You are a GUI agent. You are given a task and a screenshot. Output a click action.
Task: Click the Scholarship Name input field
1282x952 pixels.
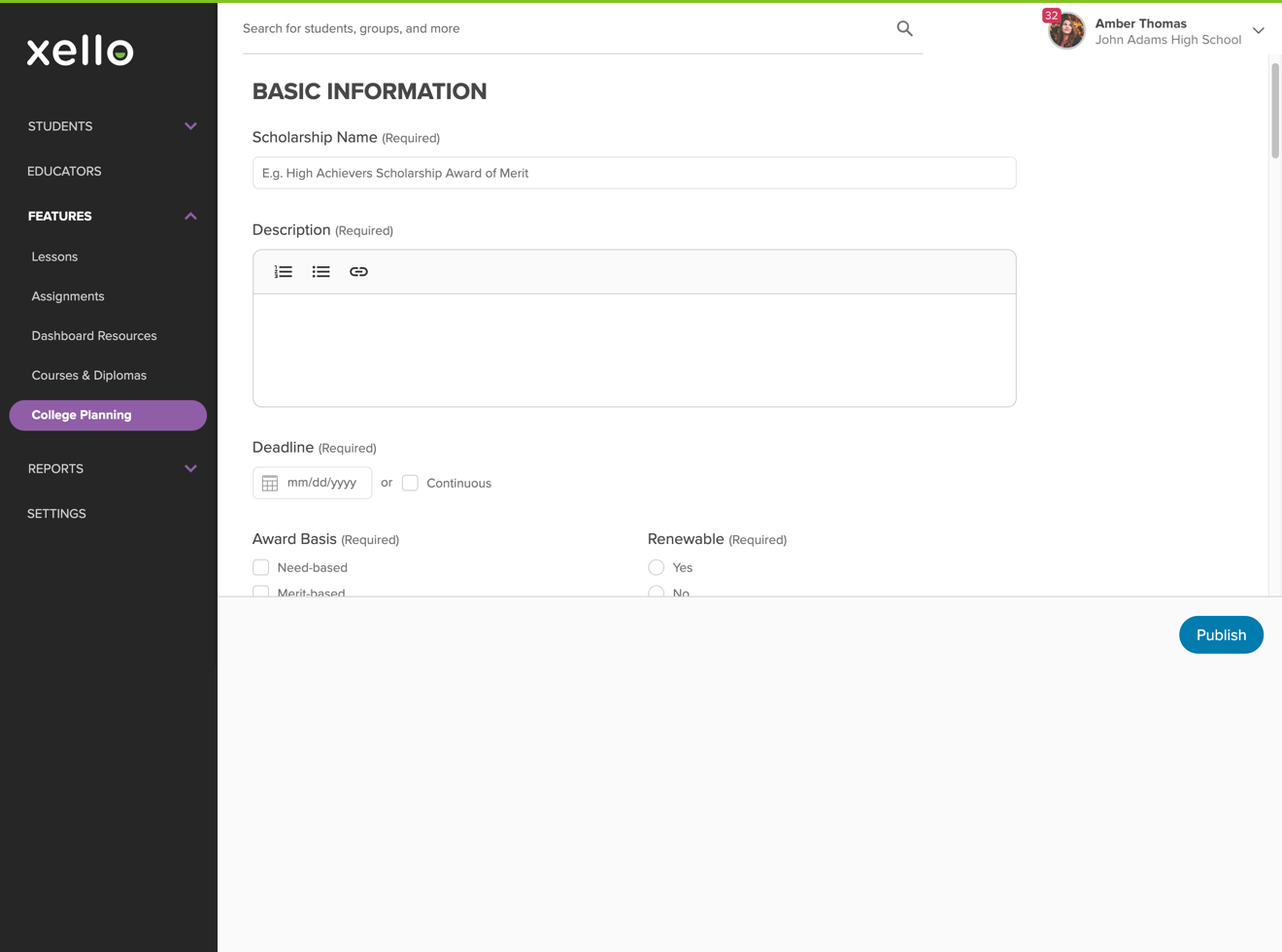(634, 173)
